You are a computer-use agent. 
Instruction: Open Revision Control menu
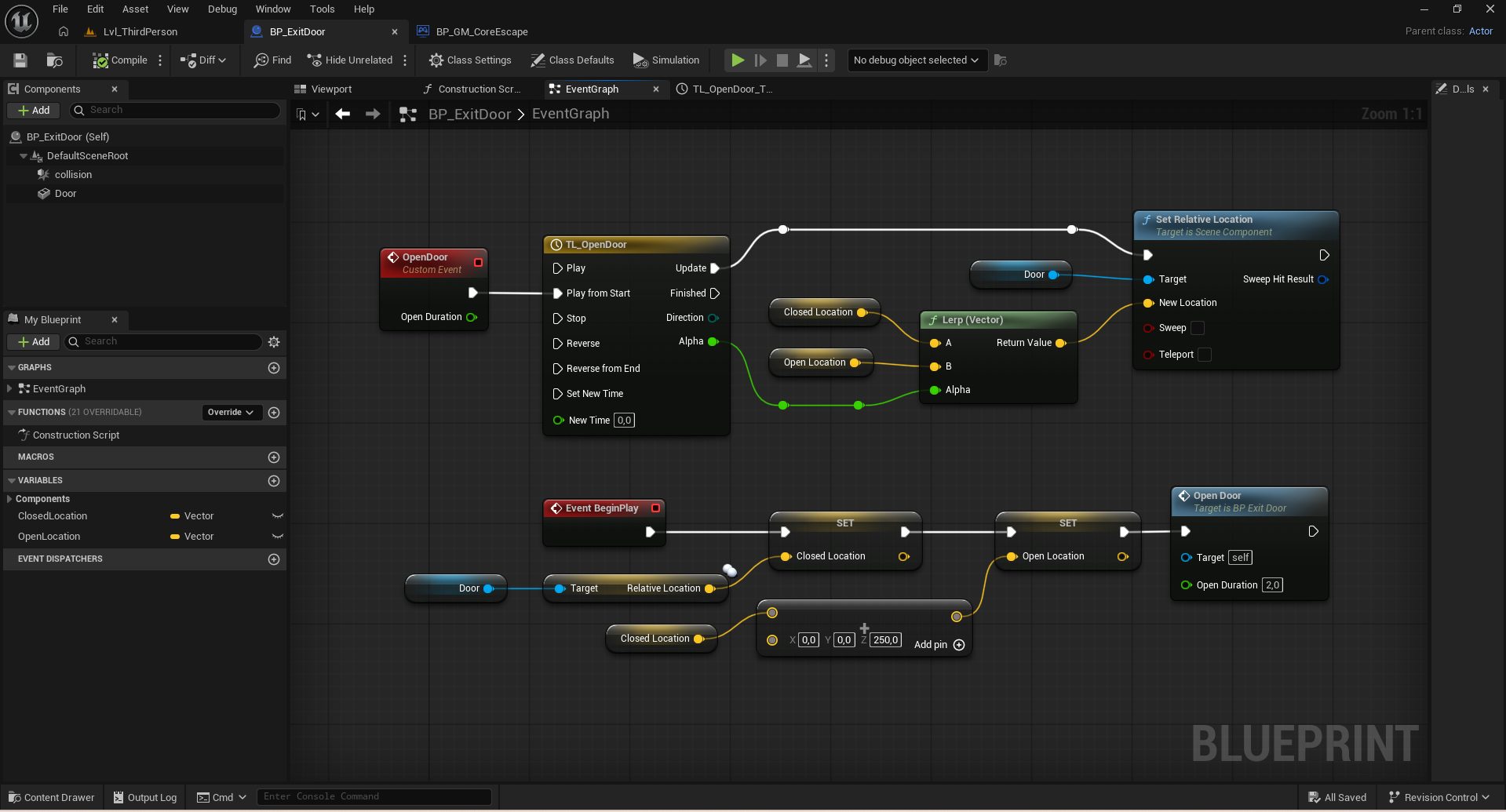click(x=1439, y=798)
